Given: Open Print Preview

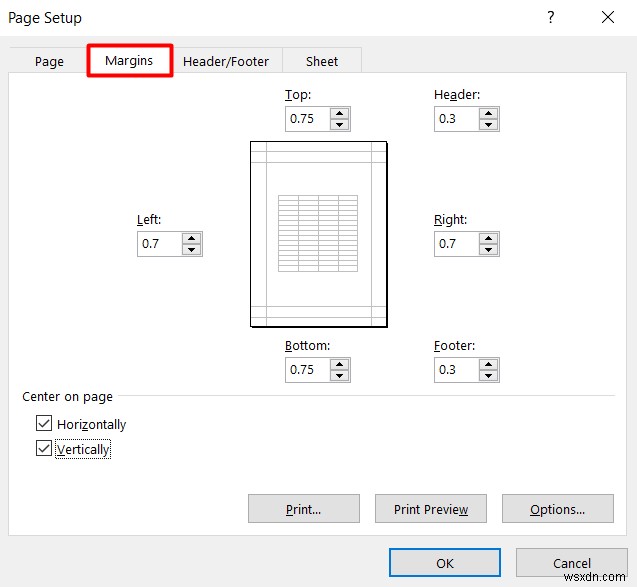Looking at the screenshot, I should [x=431, y=509].
